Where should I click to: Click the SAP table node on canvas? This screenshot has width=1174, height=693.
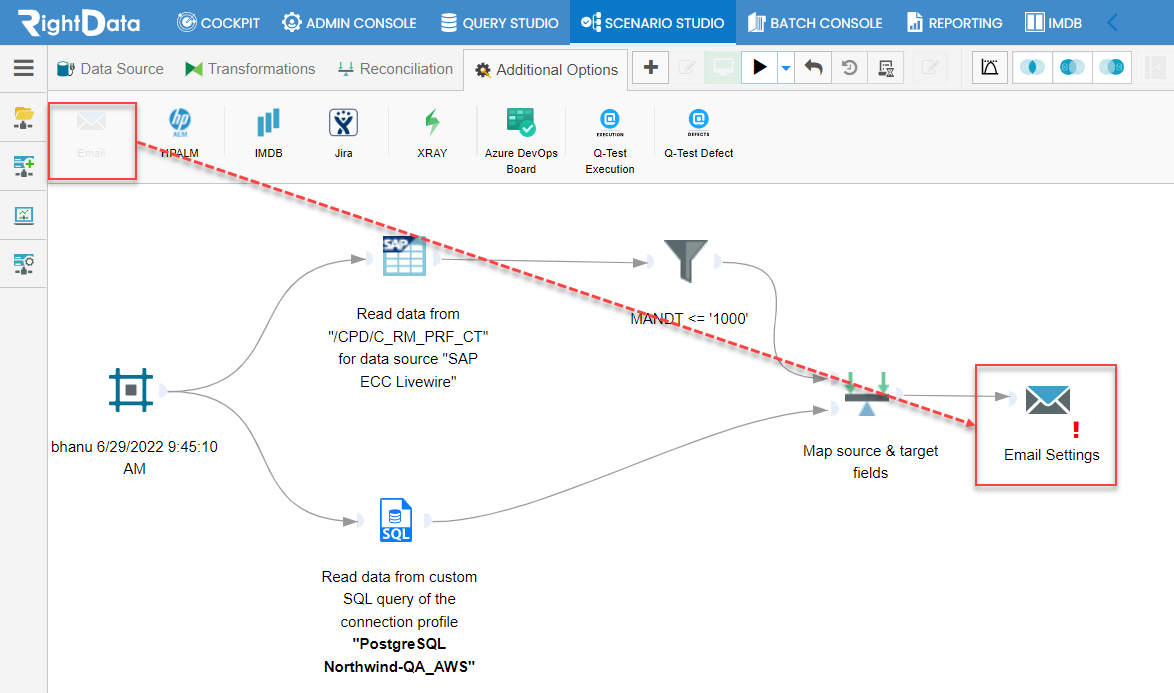coord(404,256)
